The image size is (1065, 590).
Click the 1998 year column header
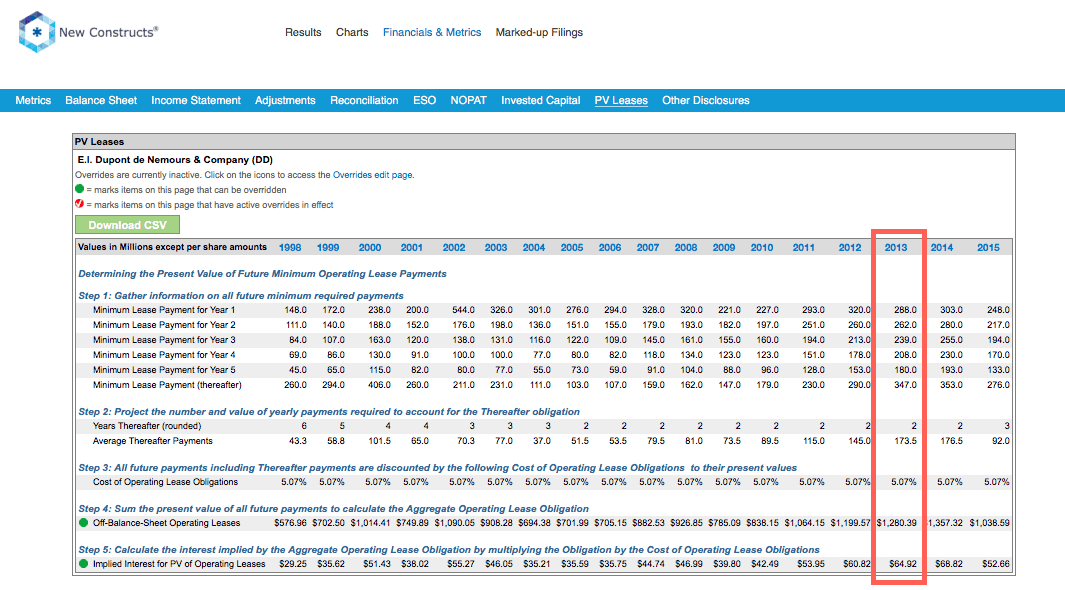[x=290, y=248]
